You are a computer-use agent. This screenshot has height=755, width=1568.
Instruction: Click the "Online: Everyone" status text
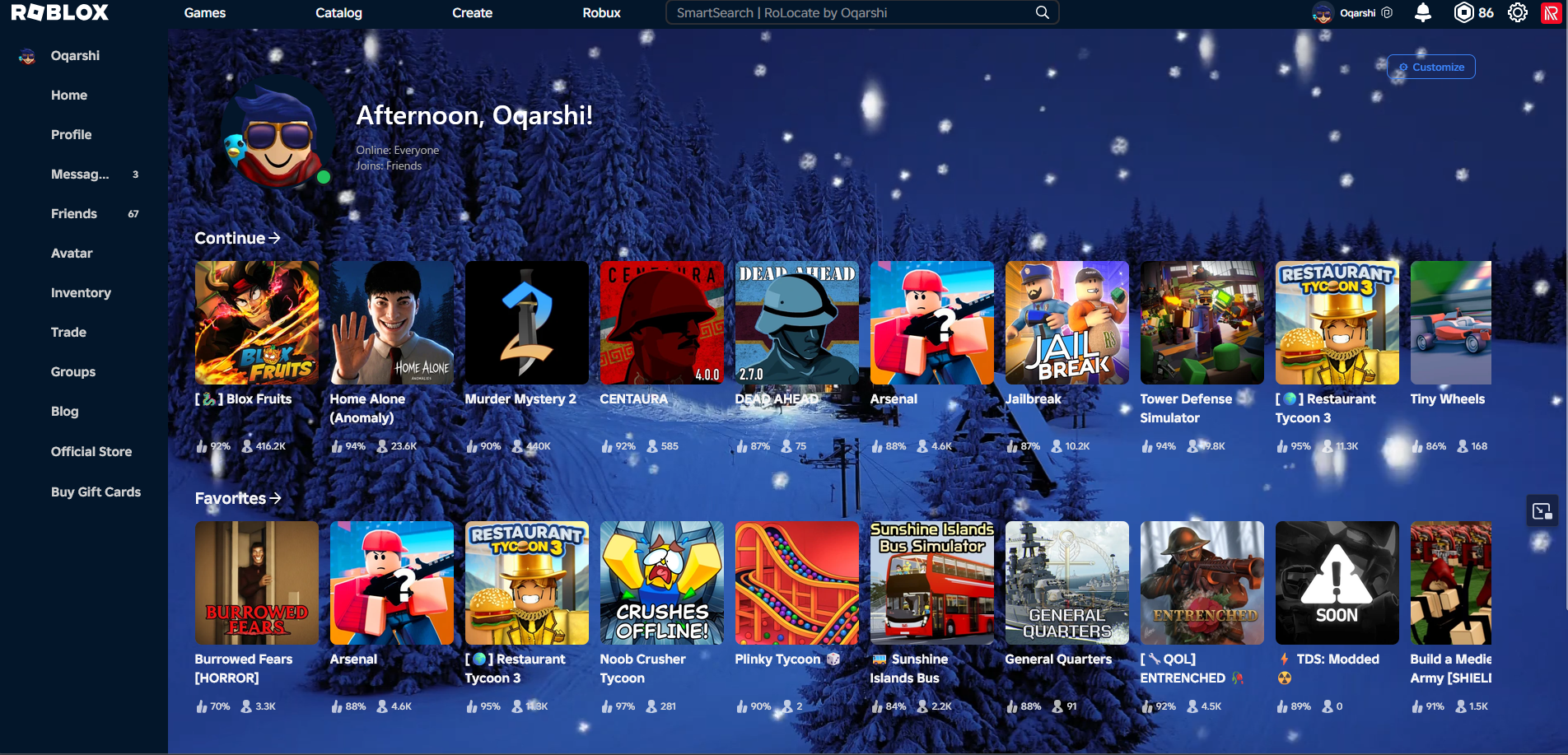point(397,150)
